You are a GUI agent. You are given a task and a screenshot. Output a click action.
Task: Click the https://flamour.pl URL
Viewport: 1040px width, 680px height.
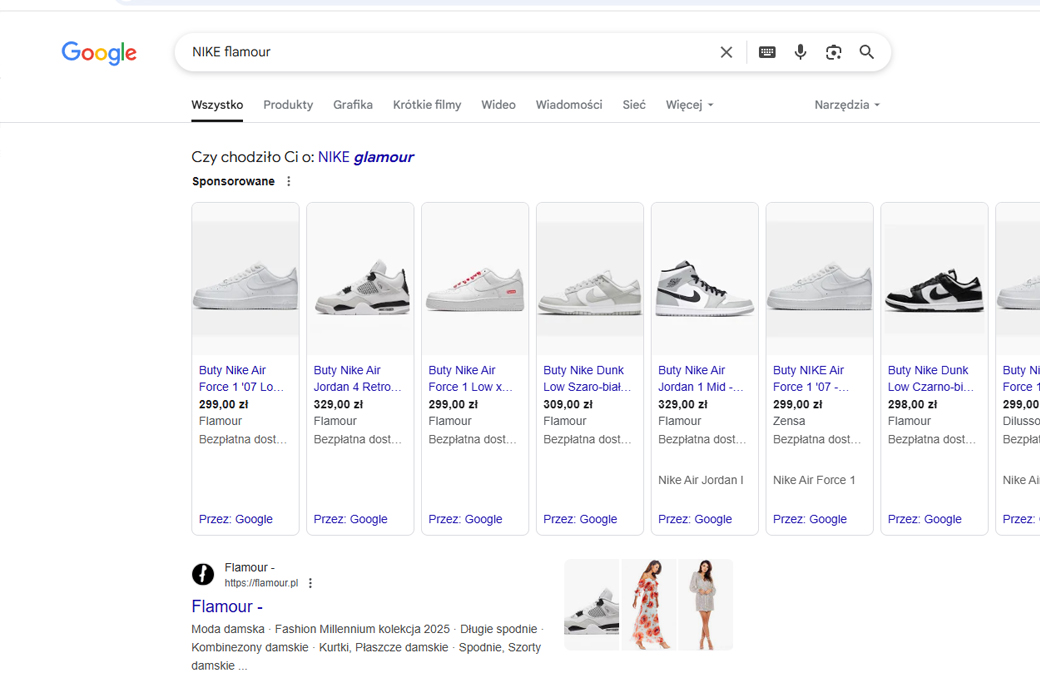tap(261, 583)
